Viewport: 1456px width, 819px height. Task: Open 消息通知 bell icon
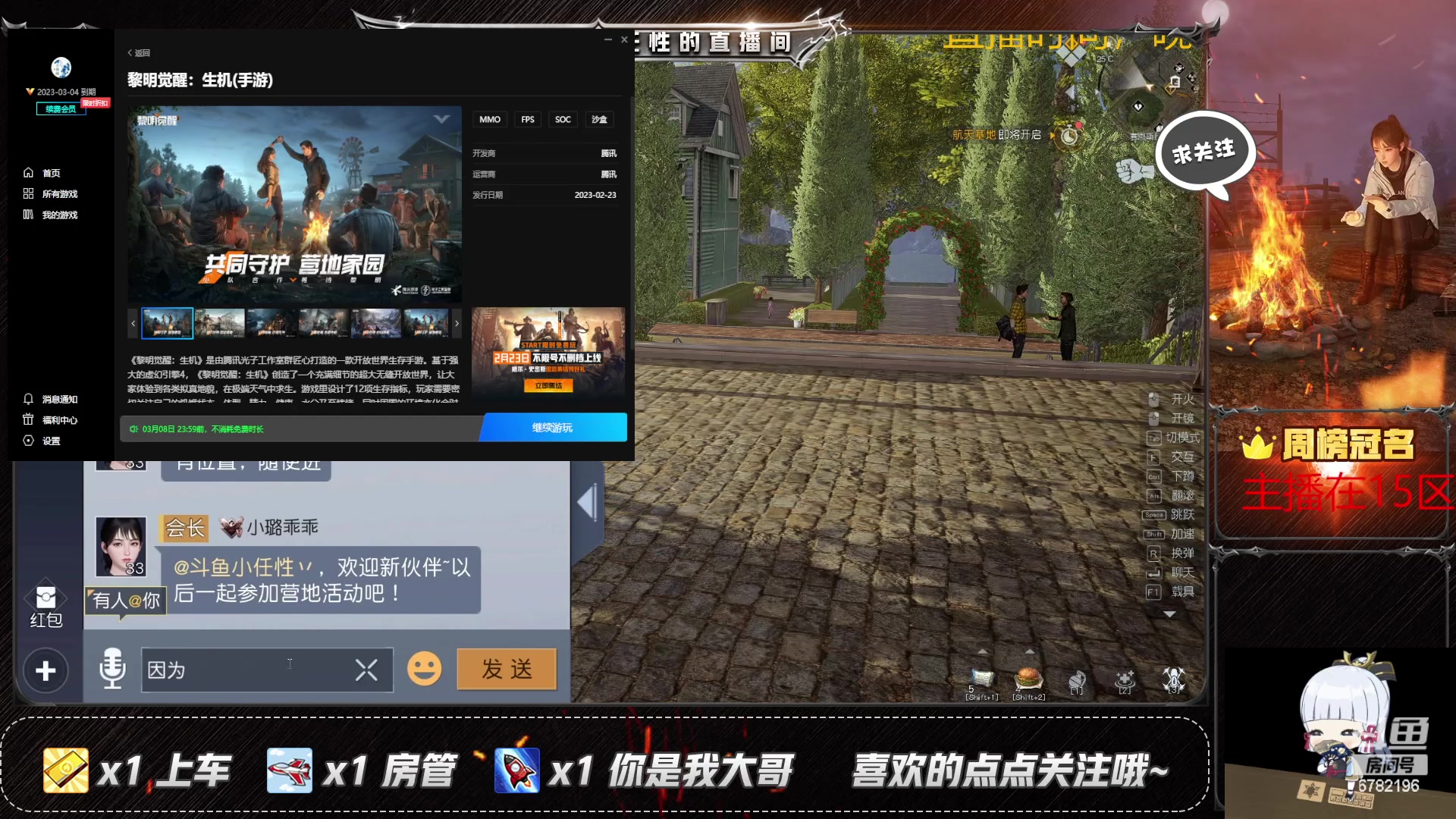pos(28,399)
